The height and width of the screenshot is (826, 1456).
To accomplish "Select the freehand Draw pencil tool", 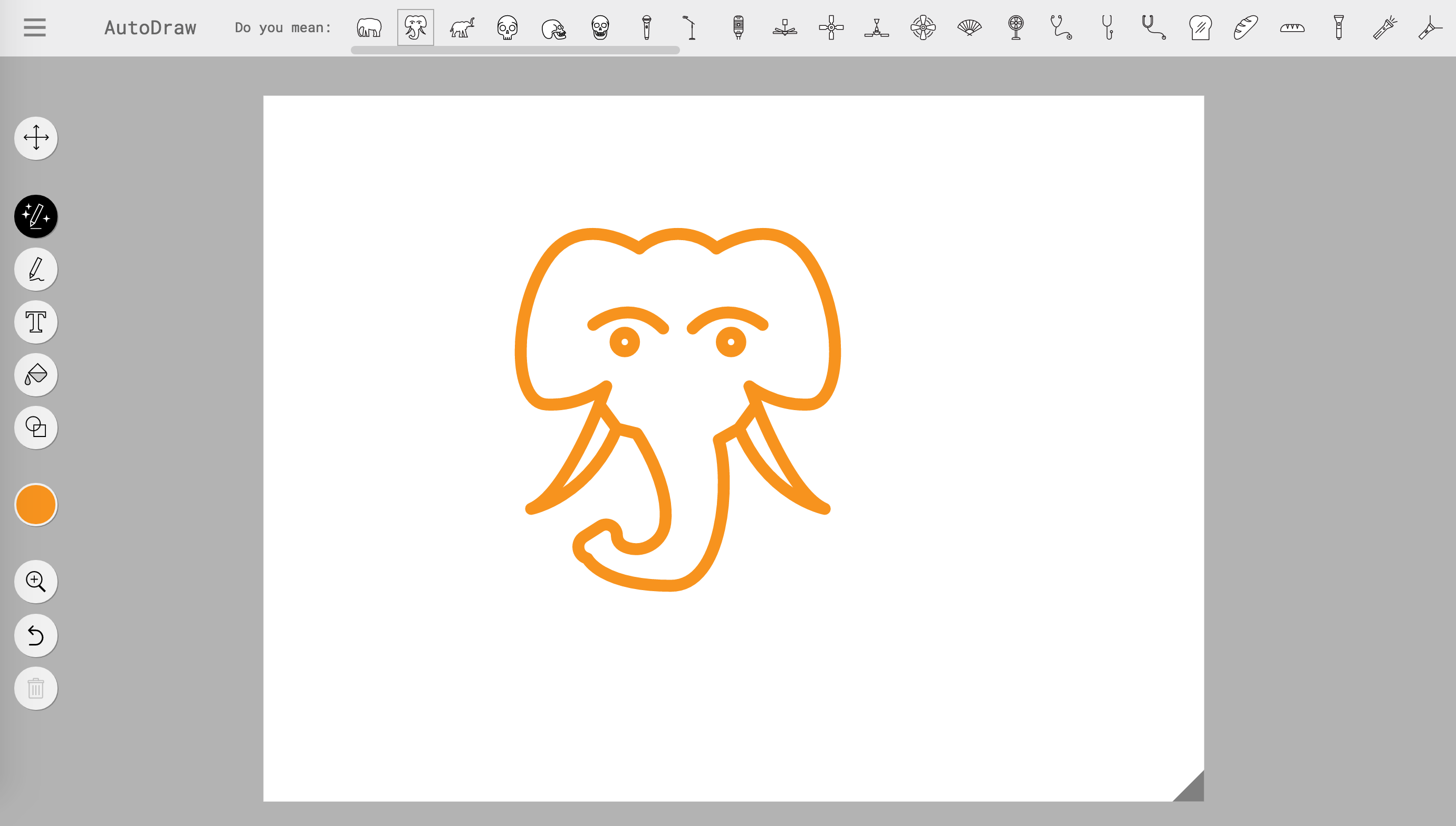I will tap(36, 269).
